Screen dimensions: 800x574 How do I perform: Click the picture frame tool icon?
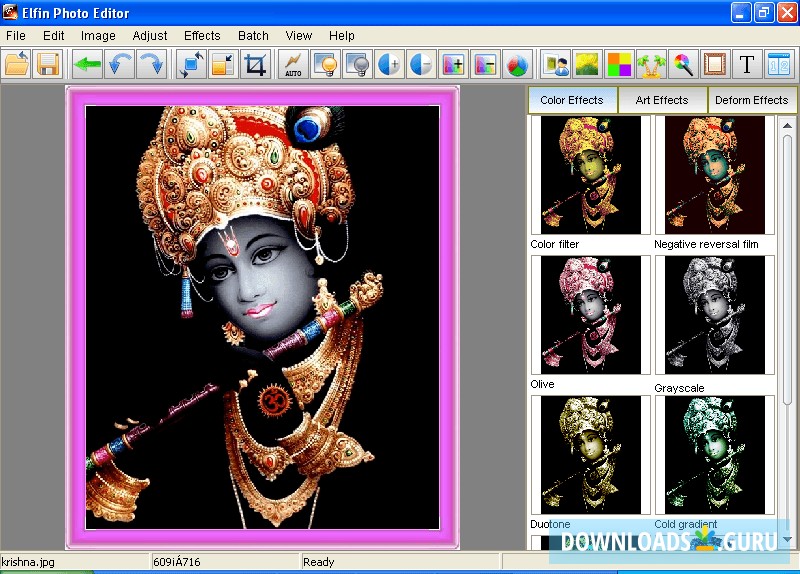point(714,65)
